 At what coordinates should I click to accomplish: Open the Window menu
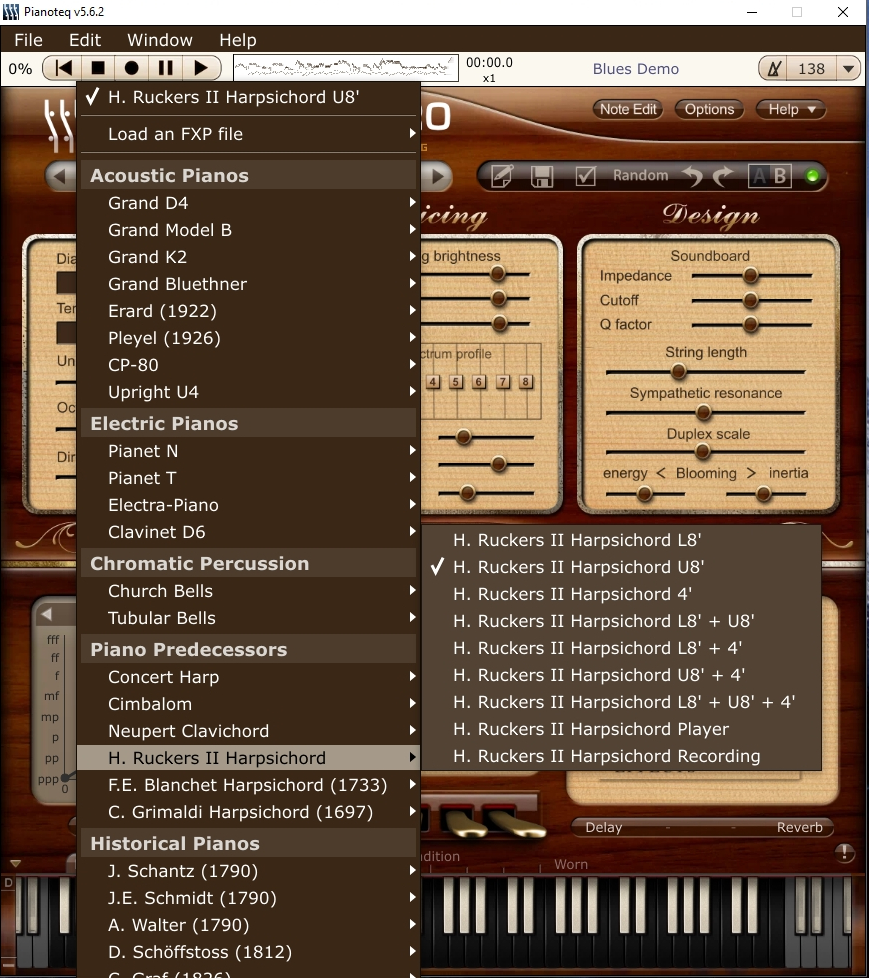point(160,40)
